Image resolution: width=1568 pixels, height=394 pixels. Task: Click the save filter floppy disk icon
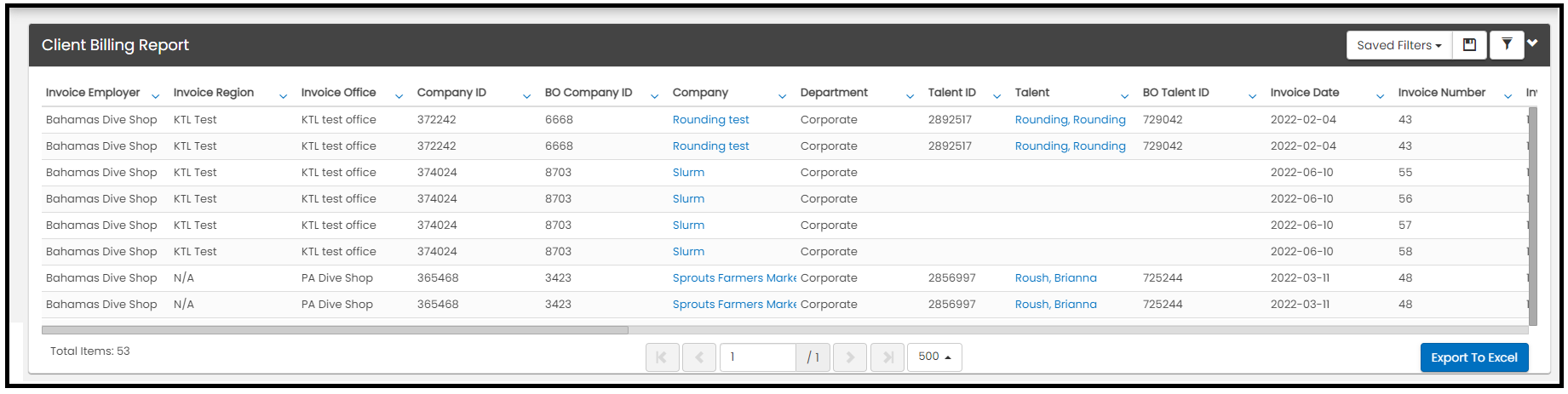pyautogui.click(x=1469, y=45)
